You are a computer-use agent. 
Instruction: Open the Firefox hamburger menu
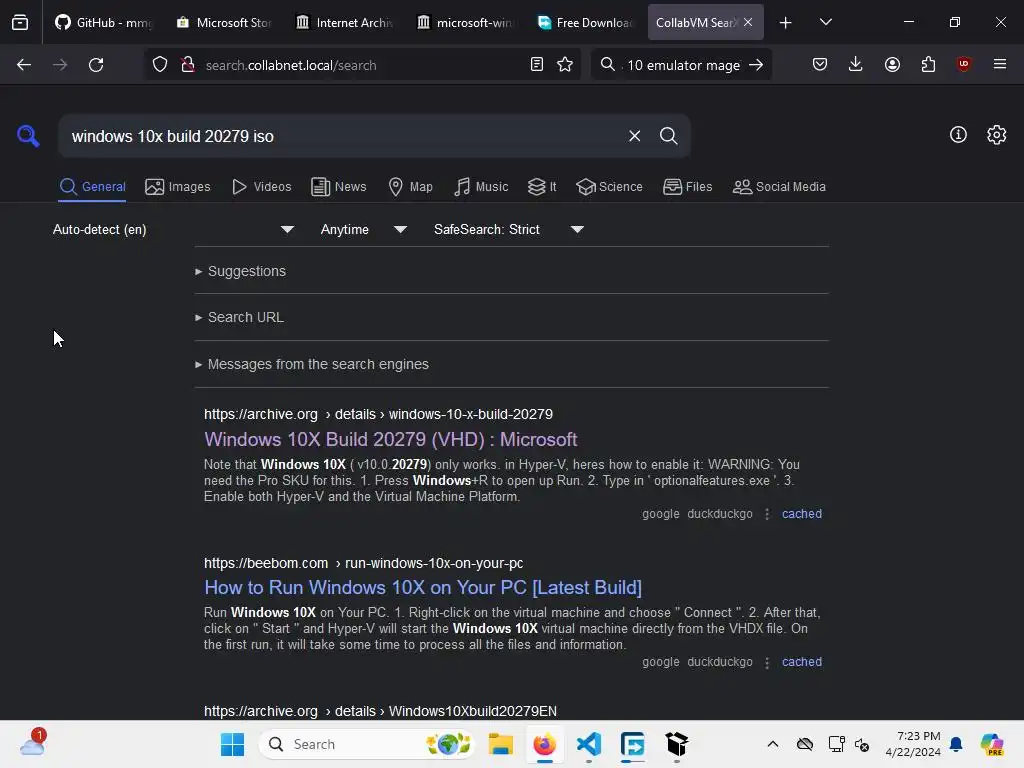pos(999,65)
